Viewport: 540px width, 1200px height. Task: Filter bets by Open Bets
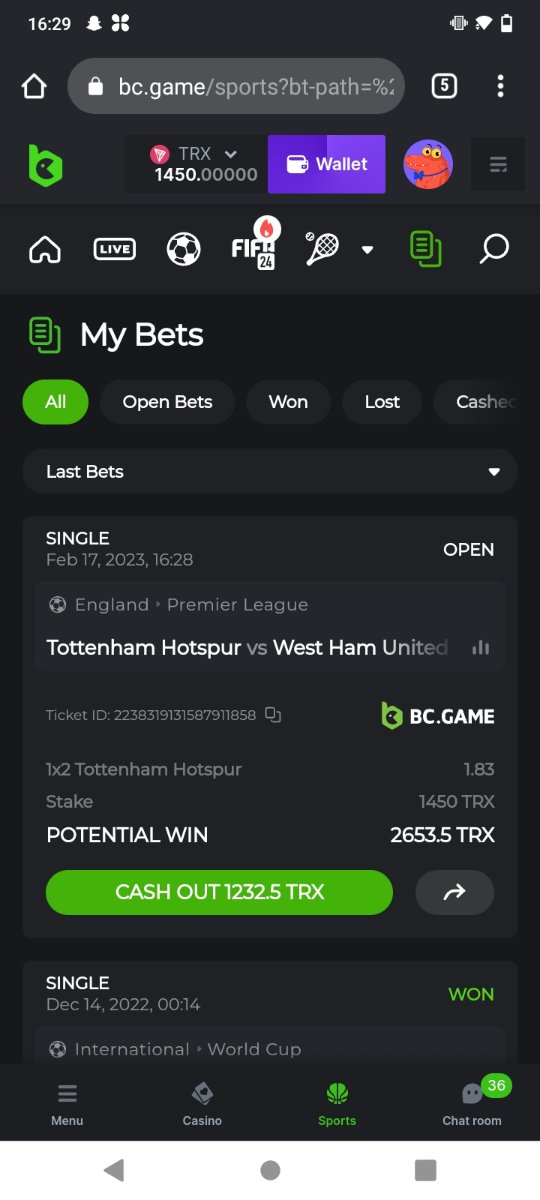coord(167,402)
